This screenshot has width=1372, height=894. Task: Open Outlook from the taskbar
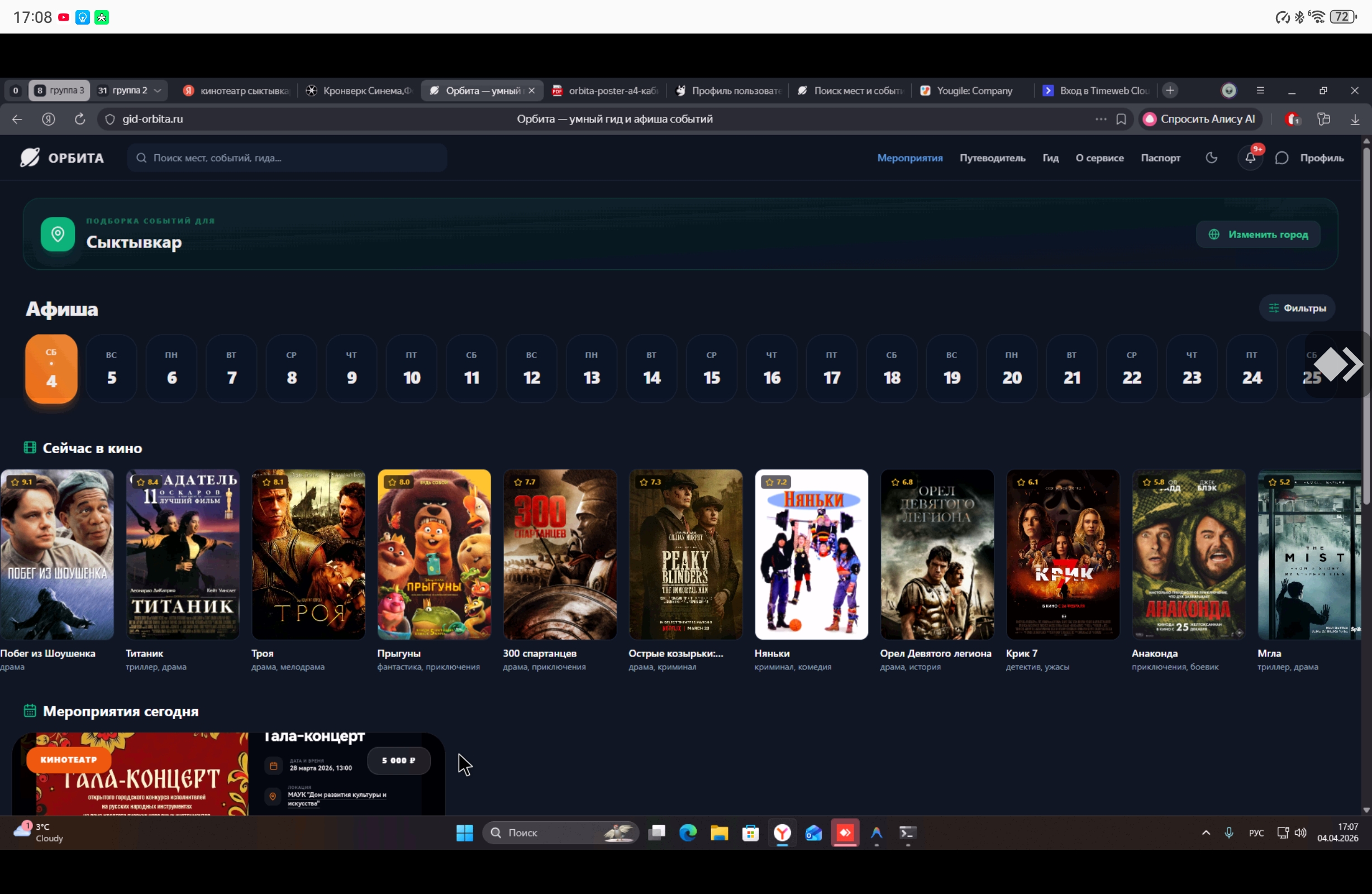[813, 833]
